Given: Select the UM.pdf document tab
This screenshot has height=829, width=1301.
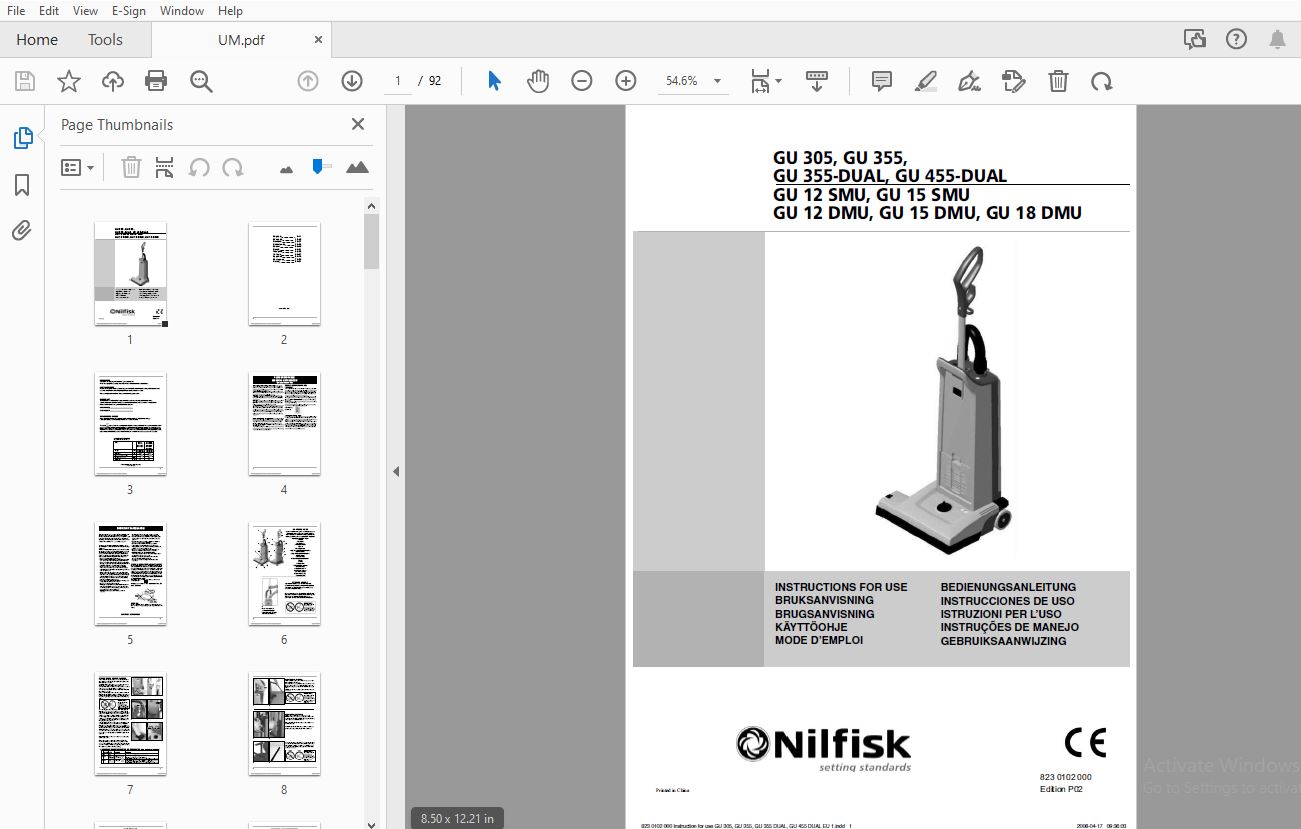Looking at the screenshot, I should (241, 40).
